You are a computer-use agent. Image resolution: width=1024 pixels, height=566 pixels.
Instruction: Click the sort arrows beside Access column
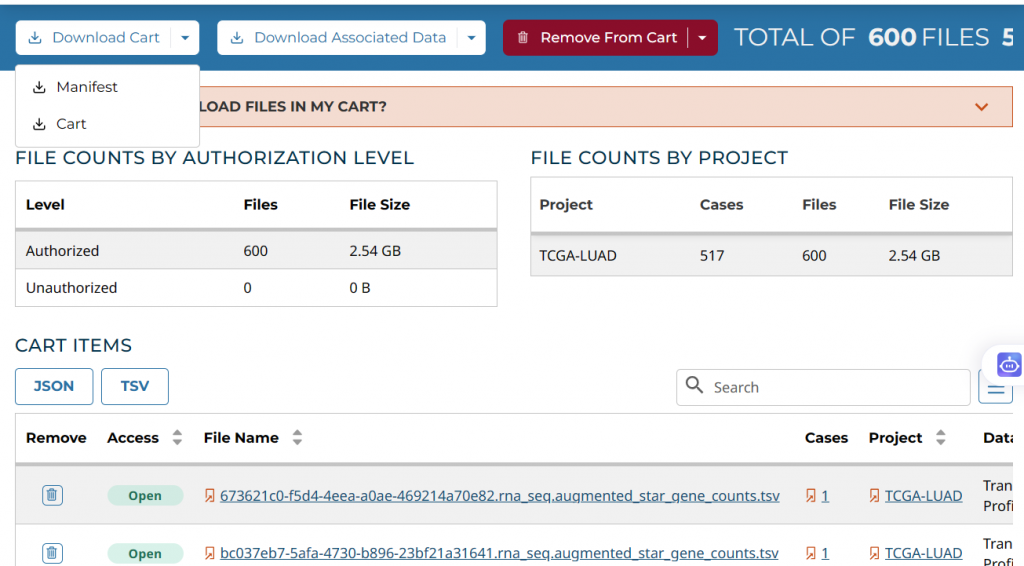coord(177,438)
